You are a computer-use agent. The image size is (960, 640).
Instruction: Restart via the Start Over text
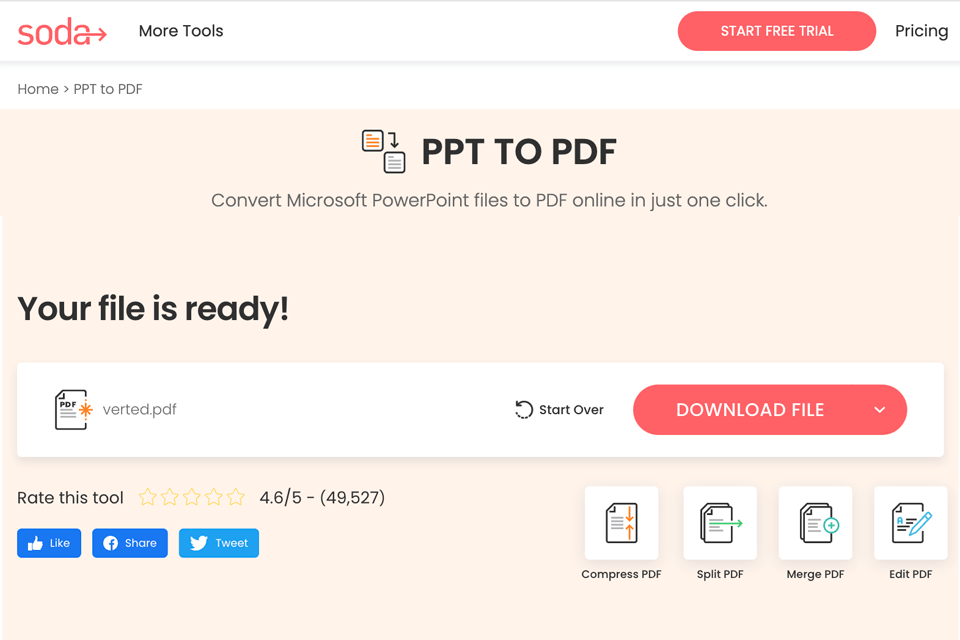click(571, 410)
